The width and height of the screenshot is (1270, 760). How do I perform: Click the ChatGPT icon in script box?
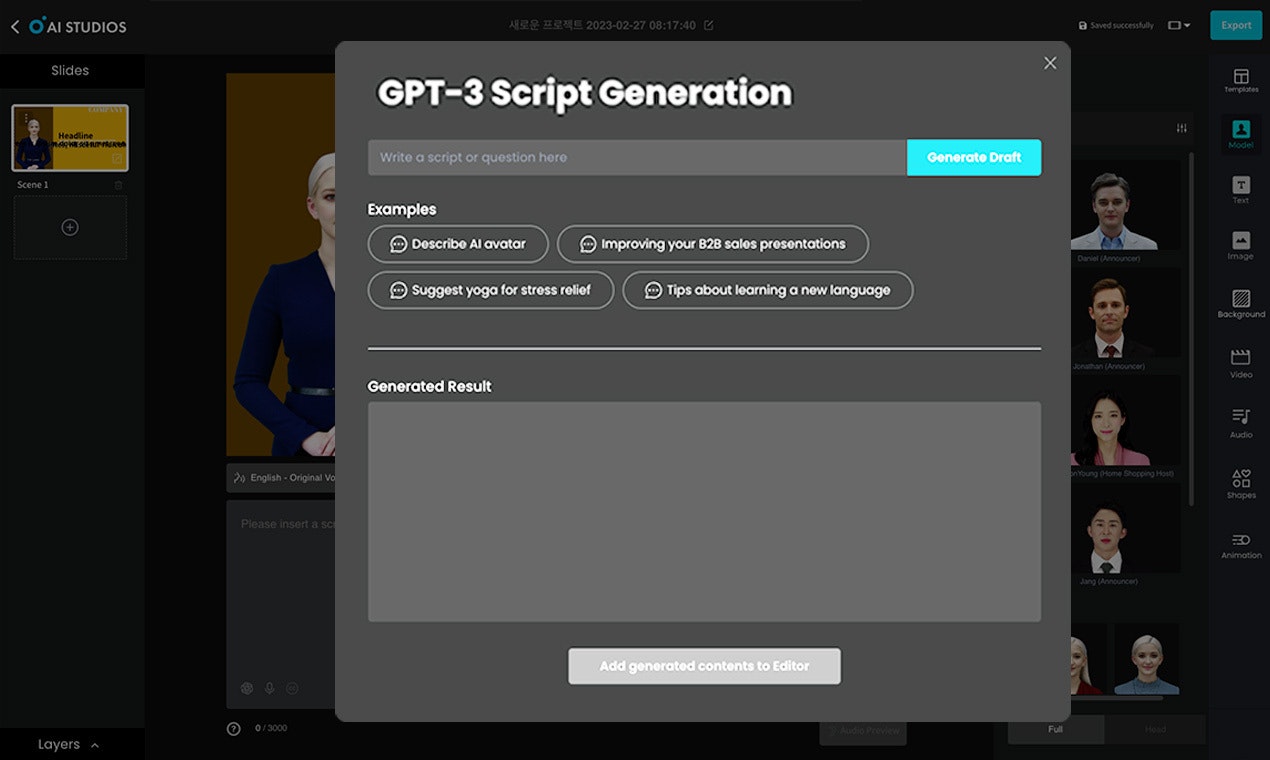click(x=247, y=688)
